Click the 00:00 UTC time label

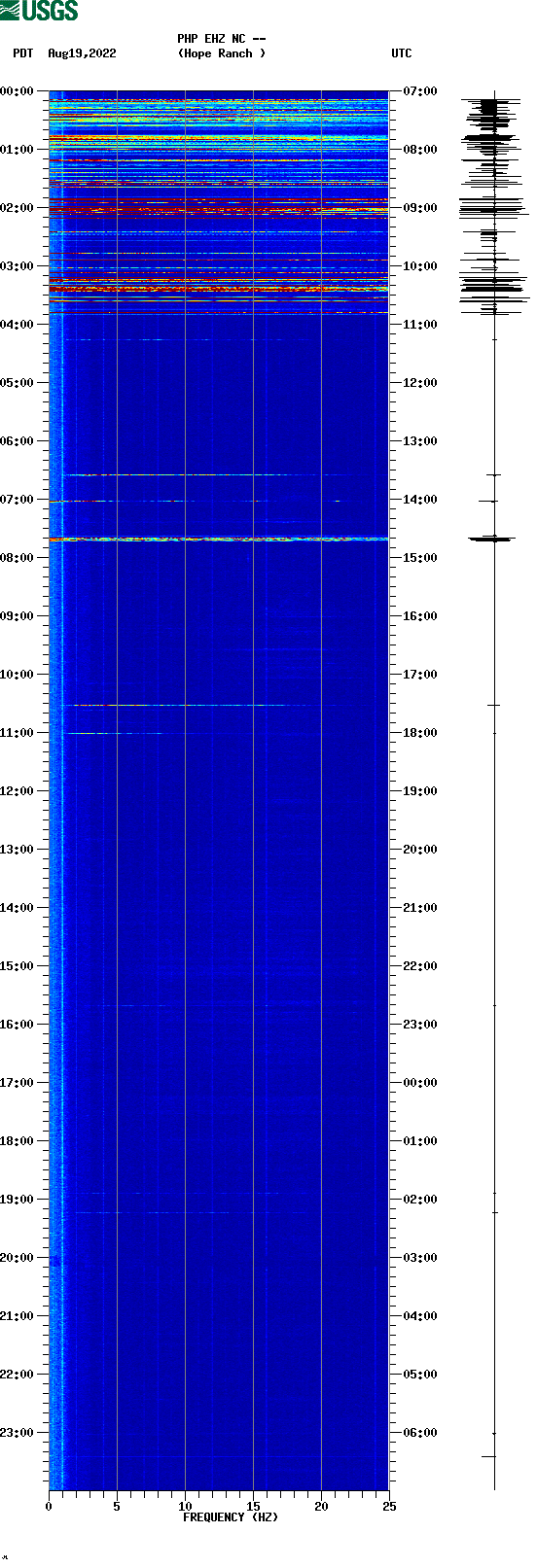[420, 1083]
